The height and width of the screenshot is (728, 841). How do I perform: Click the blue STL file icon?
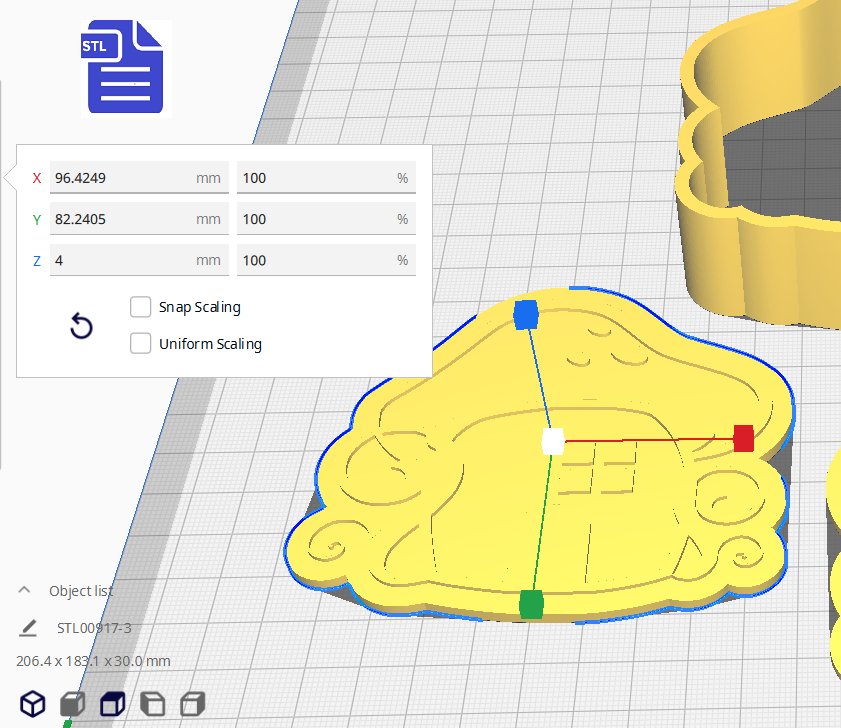126,67
